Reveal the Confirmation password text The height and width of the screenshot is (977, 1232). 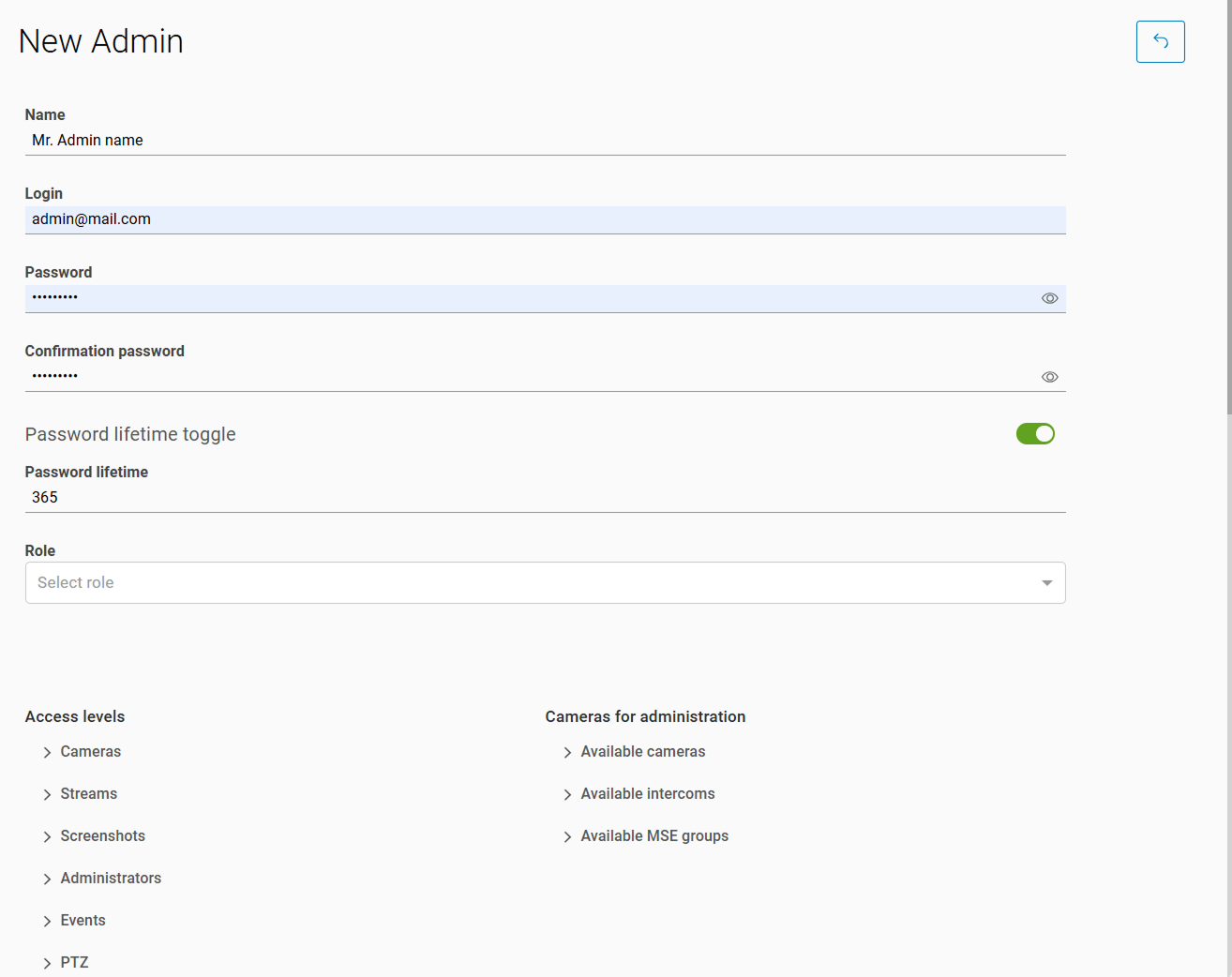point(1049,377)
